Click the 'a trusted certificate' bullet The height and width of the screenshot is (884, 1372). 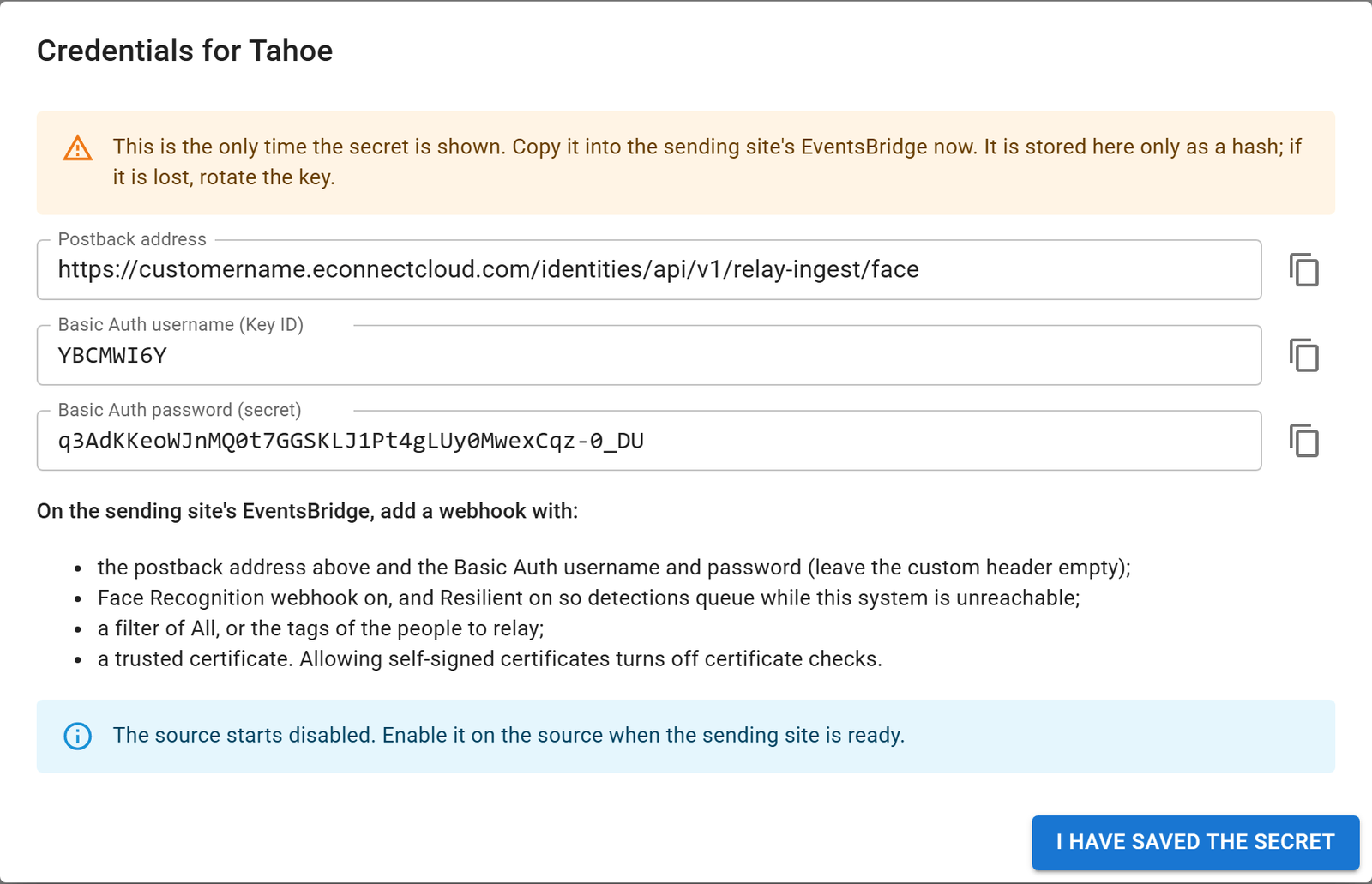tap(490, 658)
